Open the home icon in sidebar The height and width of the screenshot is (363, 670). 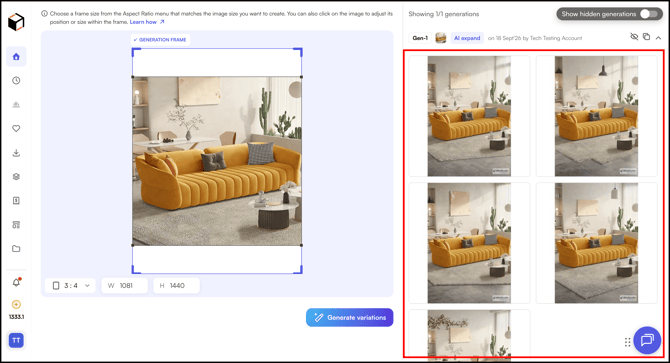pyautogui.click(x=16, y=57)
